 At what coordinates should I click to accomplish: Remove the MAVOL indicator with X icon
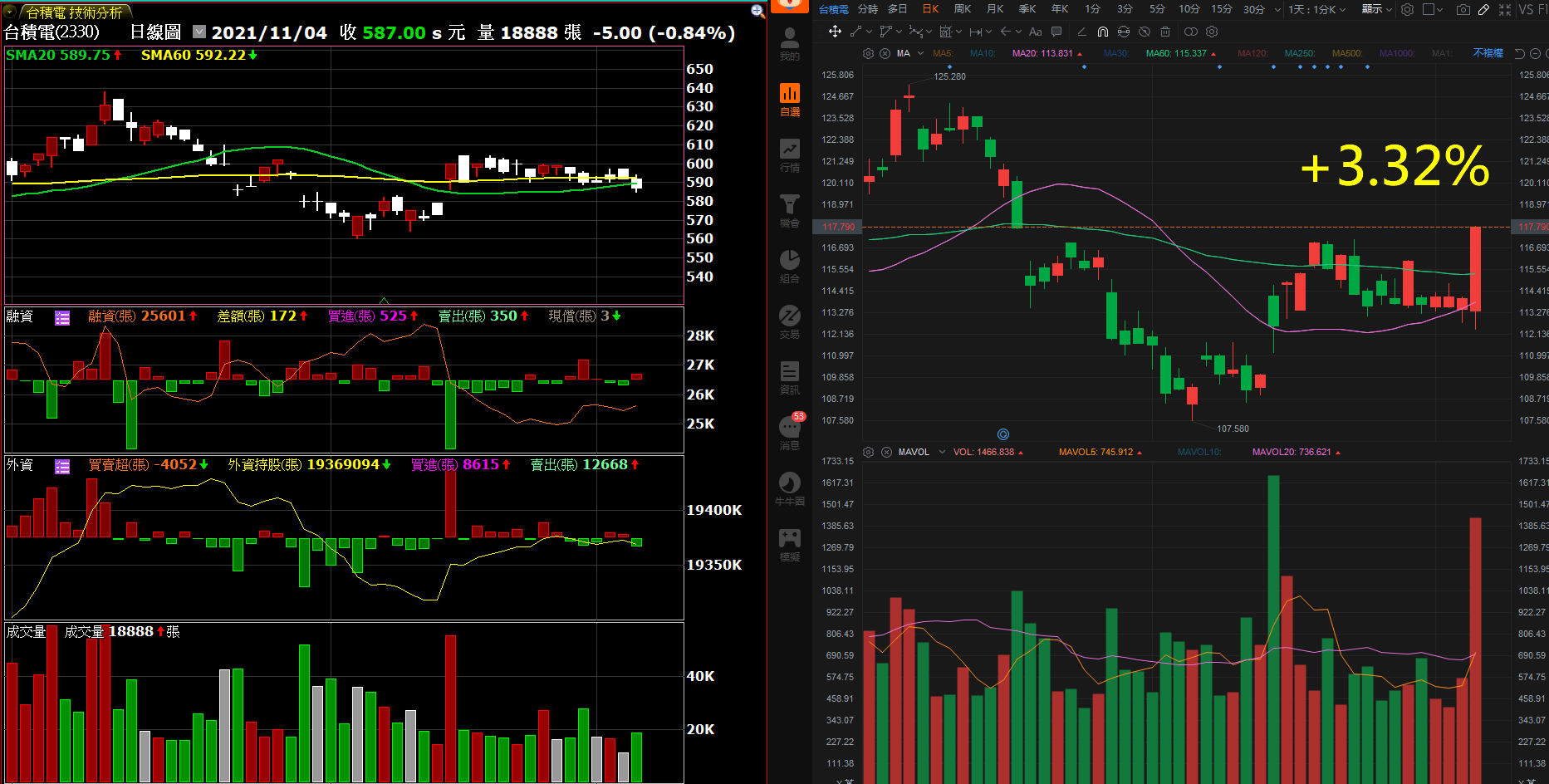coord(886,452)
